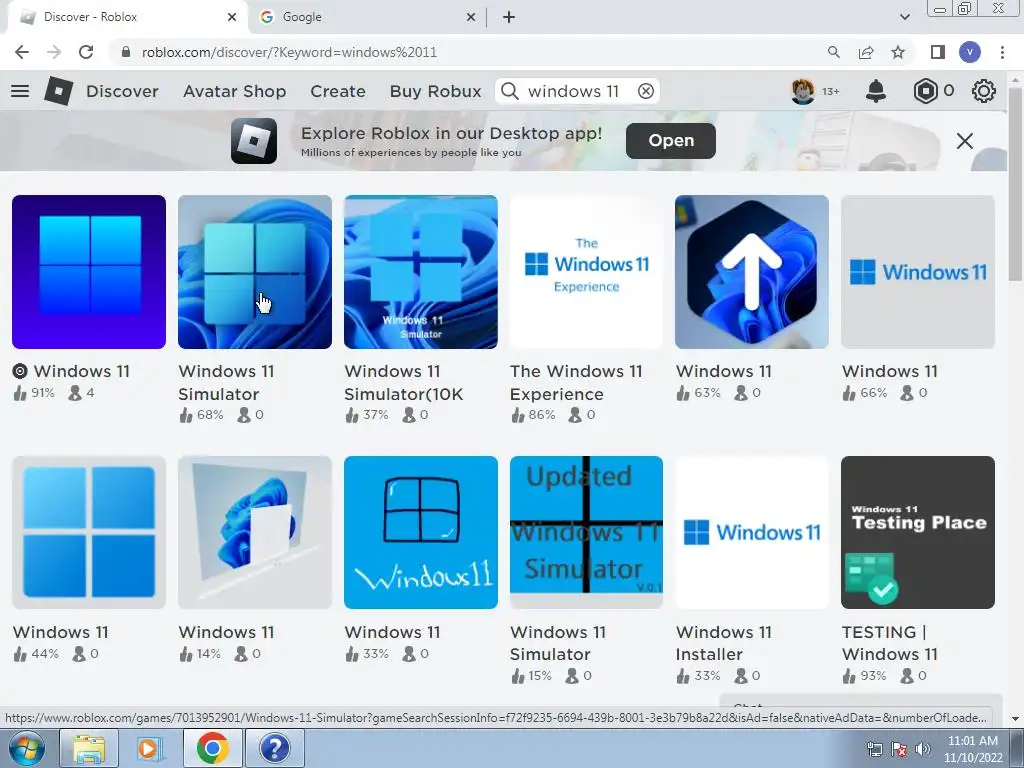Clear the windows 11 search text
Image resolution: width=1024 pixels, height=768 pixels.
pos(646,91)
